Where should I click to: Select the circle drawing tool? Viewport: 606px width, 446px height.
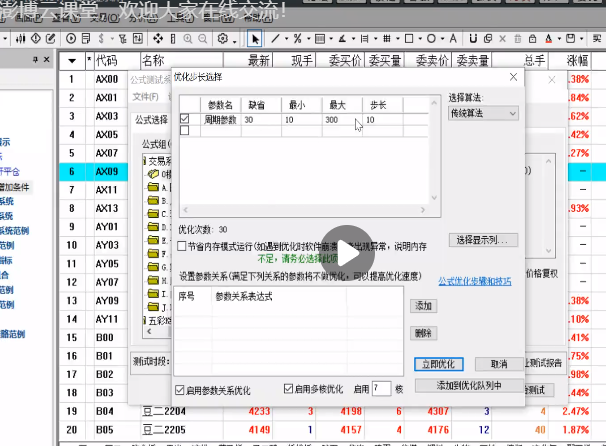pos(431,39)
